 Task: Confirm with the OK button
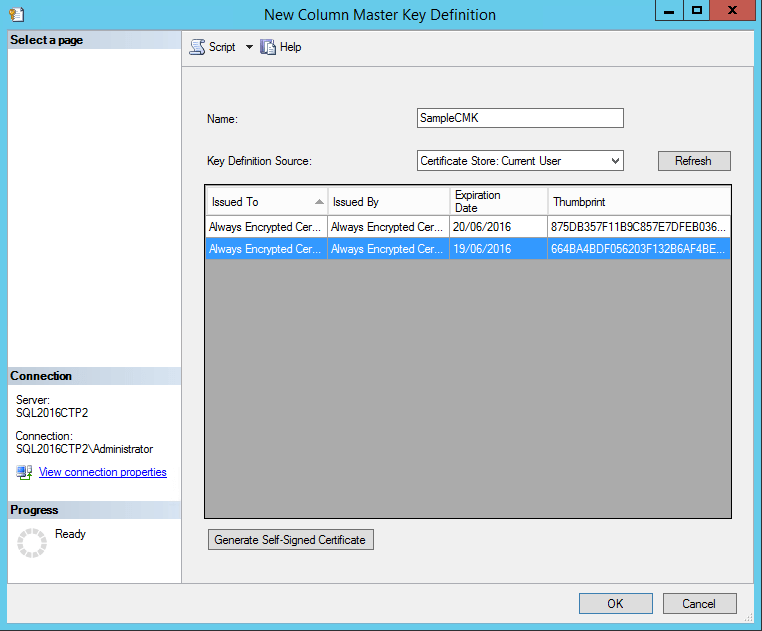615,603
